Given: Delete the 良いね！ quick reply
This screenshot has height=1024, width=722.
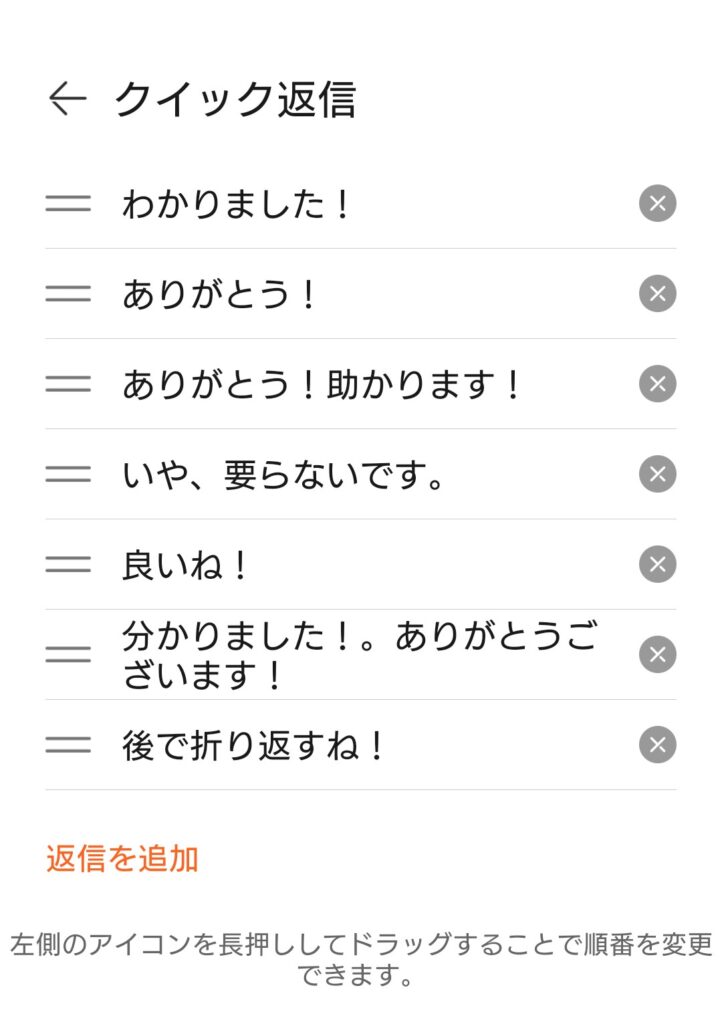Looking at the screenshot, I should click(657, 564).
